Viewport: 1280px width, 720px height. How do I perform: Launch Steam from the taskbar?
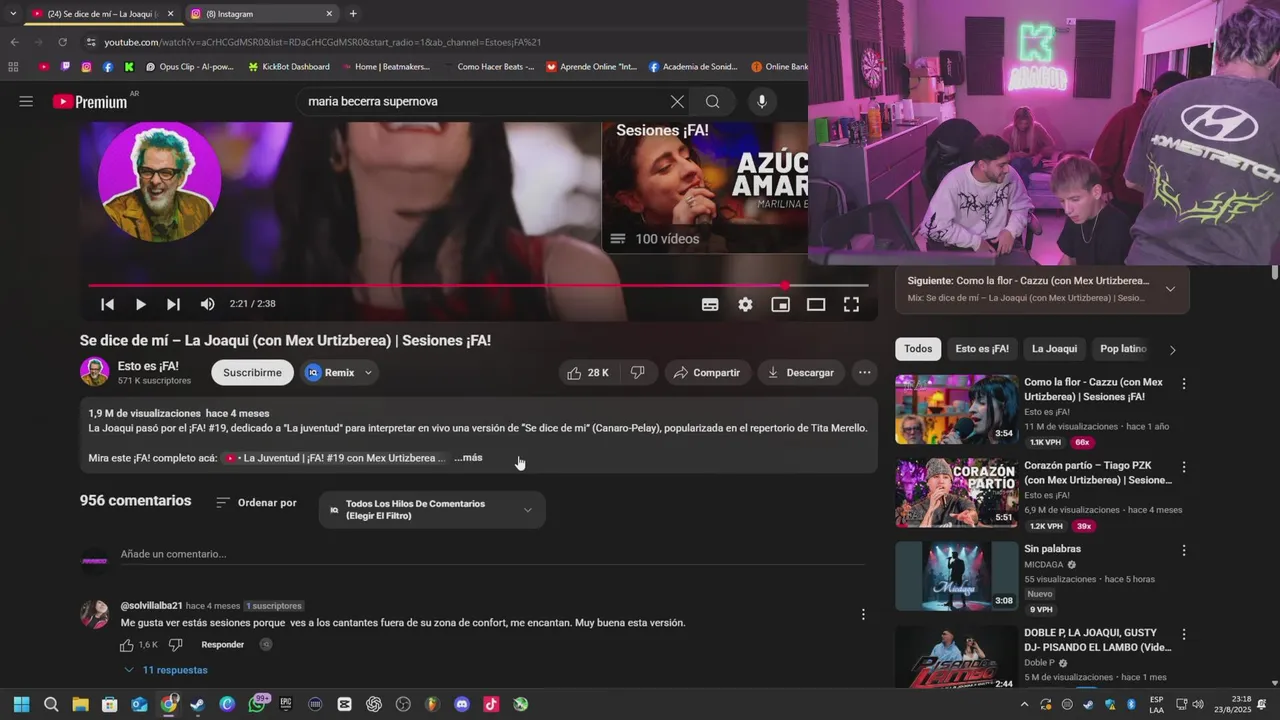point(198,704)
